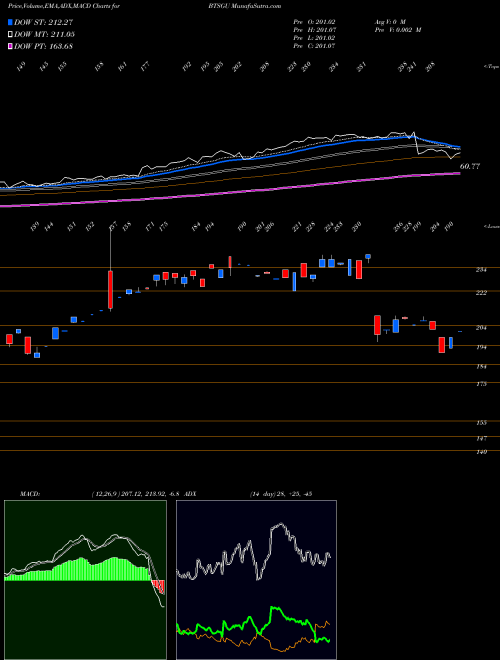Click the tall red candle with long wick

(x=110, y=290)
